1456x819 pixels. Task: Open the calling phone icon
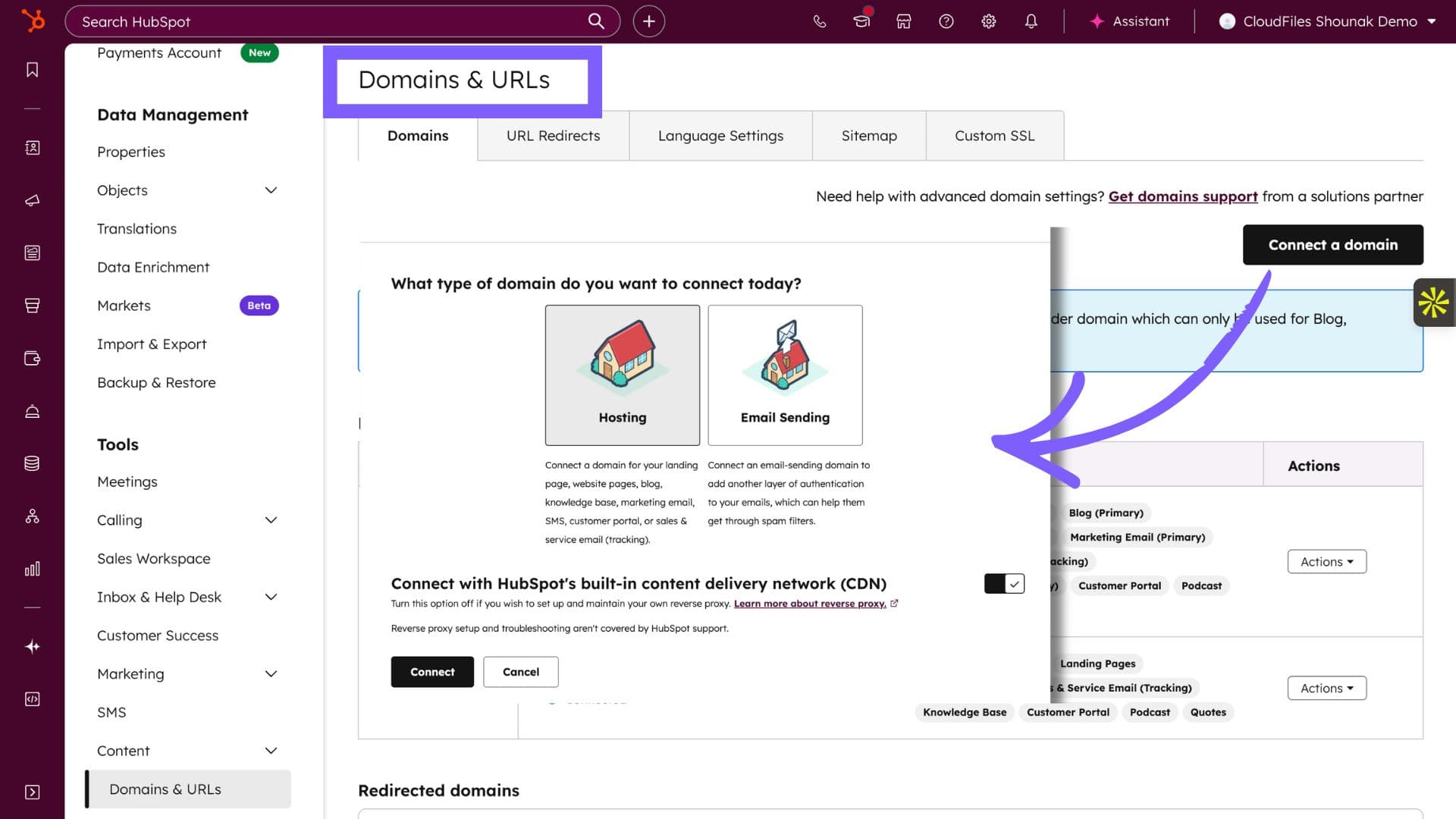tap(819, 21)
